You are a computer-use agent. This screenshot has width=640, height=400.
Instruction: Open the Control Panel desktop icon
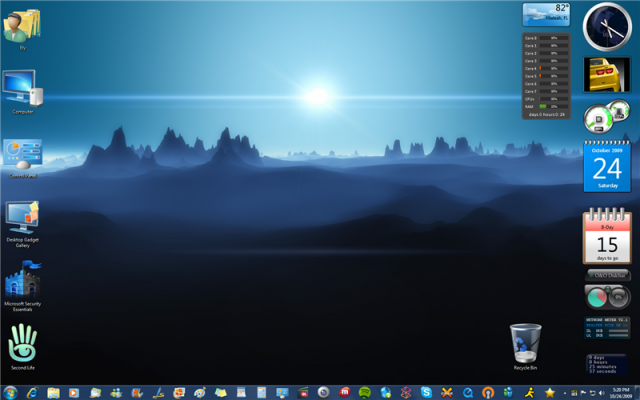(22, 158)
